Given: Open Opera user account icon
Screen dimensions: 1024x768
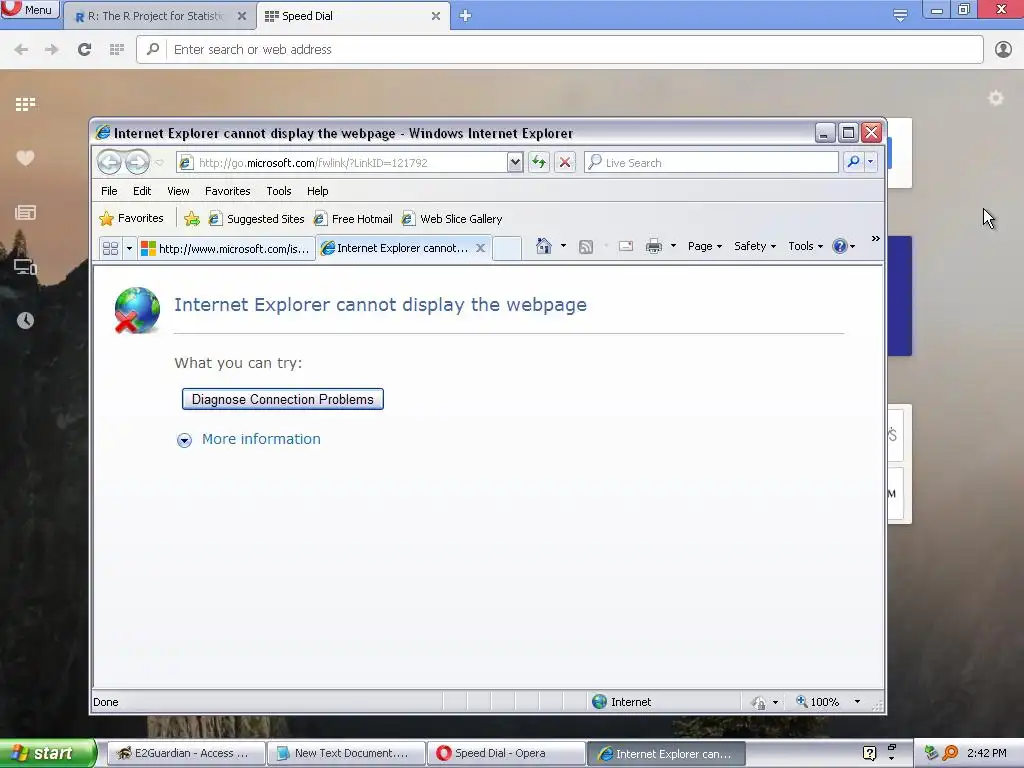Looking at the screenshot, I should click(1003, 50).
